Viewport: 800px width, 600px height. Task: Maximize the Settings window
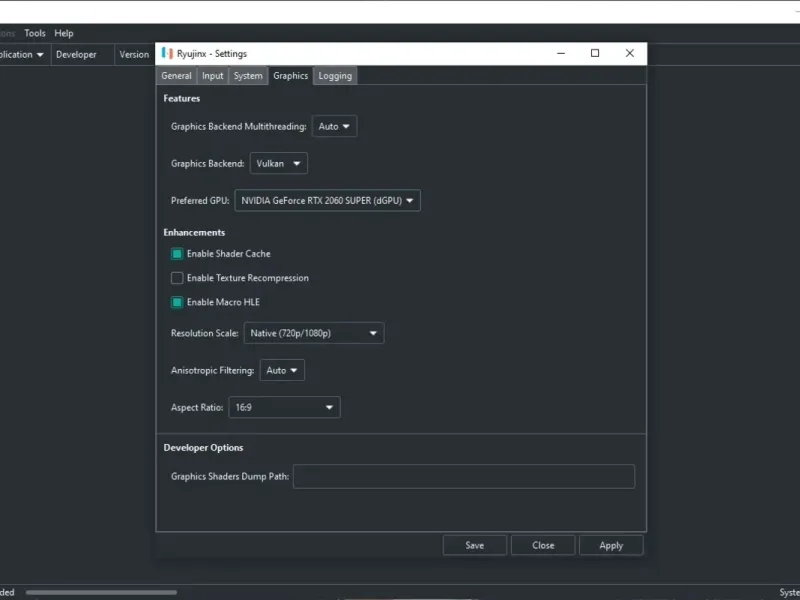tap(595, 54)
